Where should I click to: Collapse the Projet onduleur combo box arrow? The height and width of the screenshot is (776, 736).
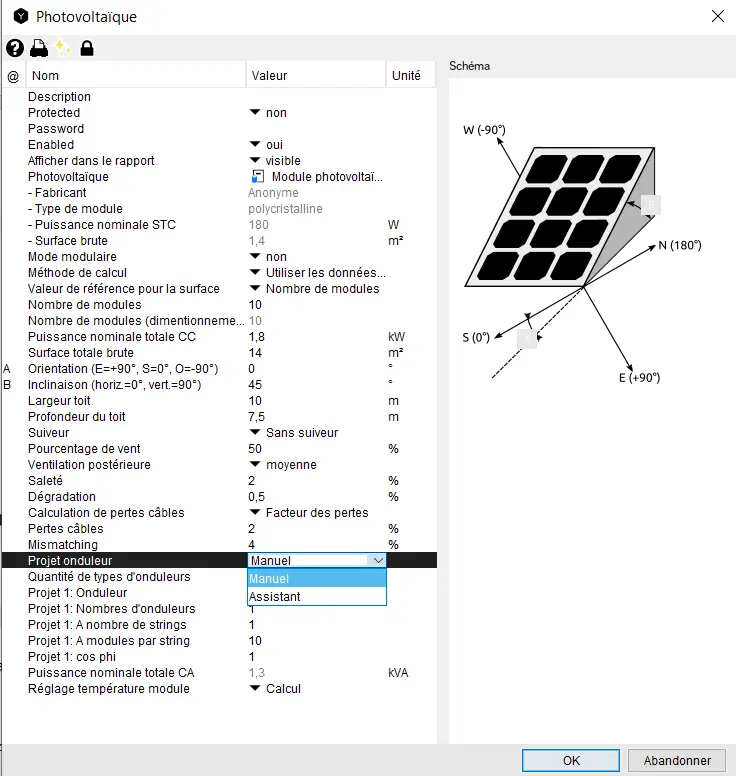[x=376, y=561]
